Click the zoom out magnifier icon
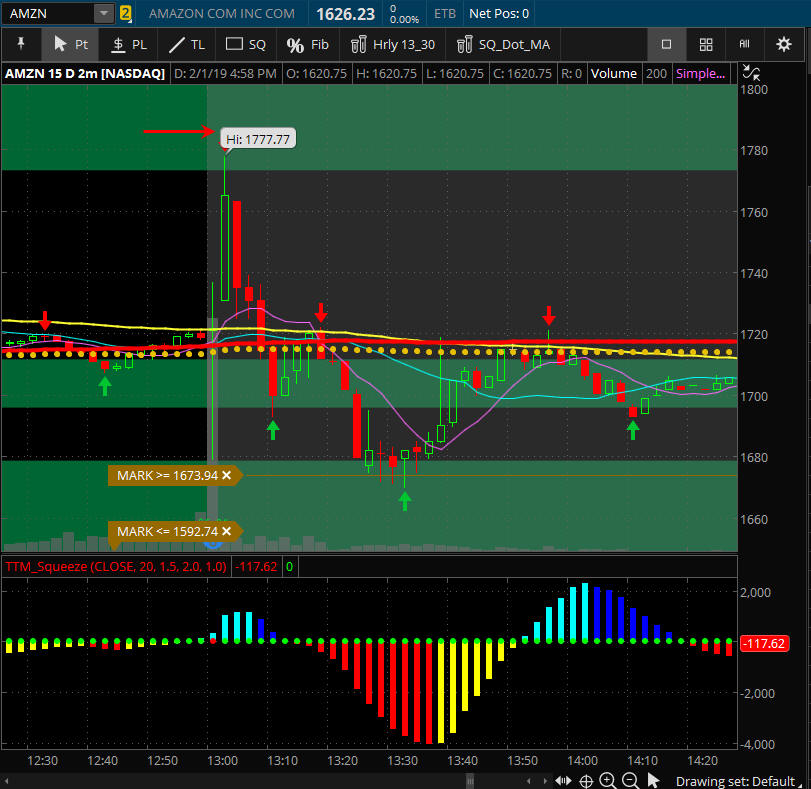Screen dimensions: 811x789 click(x=630, y=781)
